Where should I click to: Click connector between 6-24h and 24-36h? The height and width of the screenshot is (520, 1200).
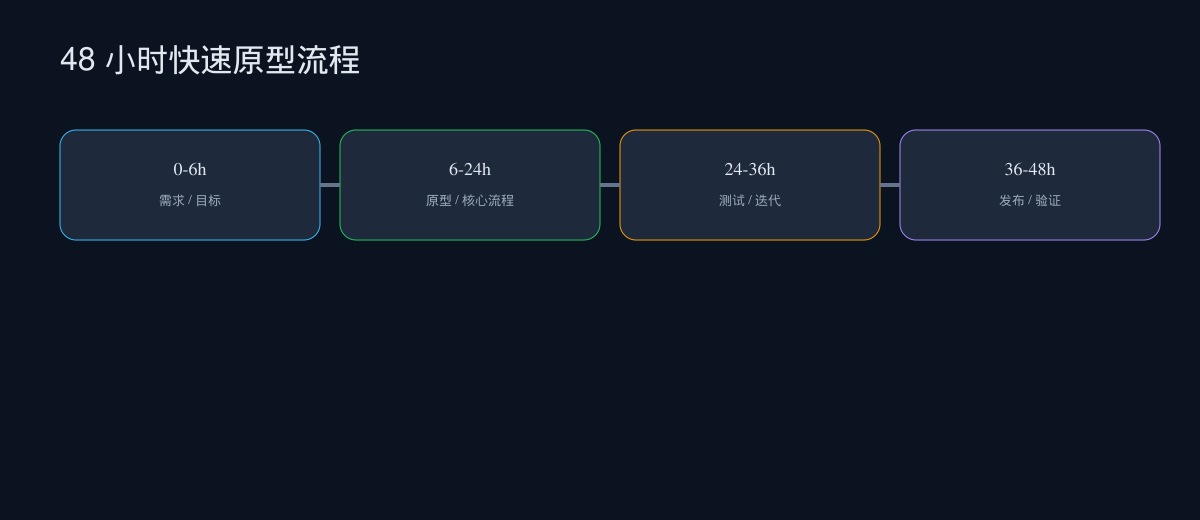pos(610,185)
